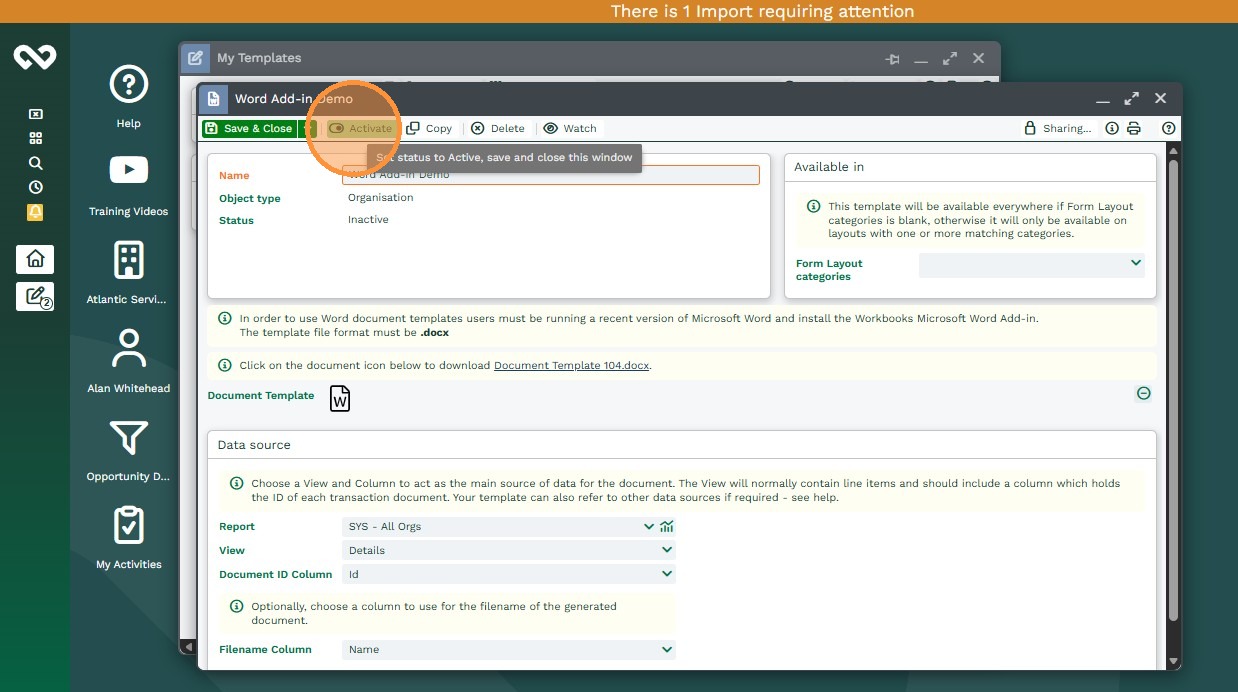
Task: Click the Delete button
Action: pos(498,128)
